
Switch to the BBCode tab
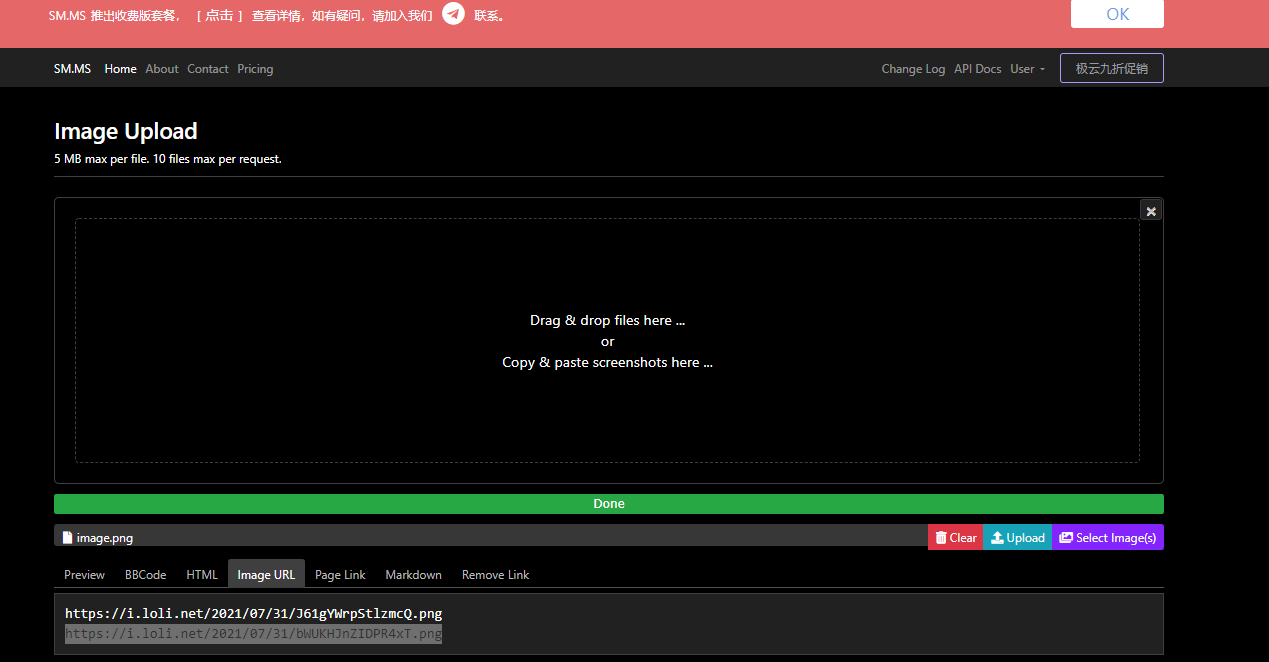(x=146, y=574)
